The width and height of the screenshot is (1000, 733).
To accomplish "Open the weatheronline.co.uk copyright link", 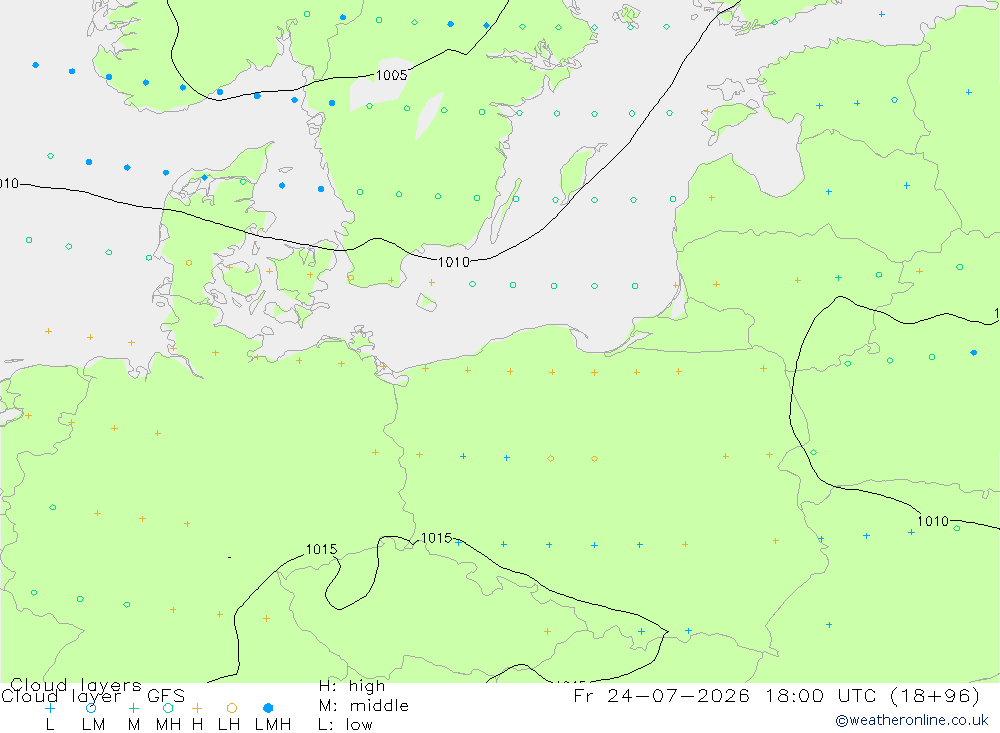I will click(x=911, y=720).
